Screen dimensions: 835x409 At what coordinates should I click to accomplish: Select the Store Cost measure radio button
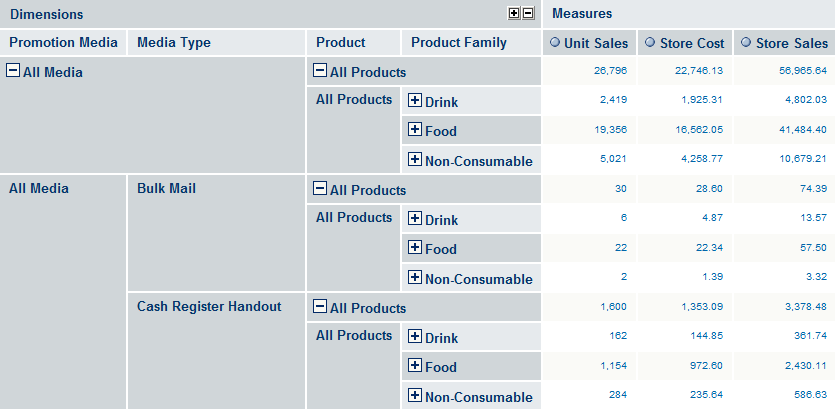pyautogui.click(x=650, y=42)
